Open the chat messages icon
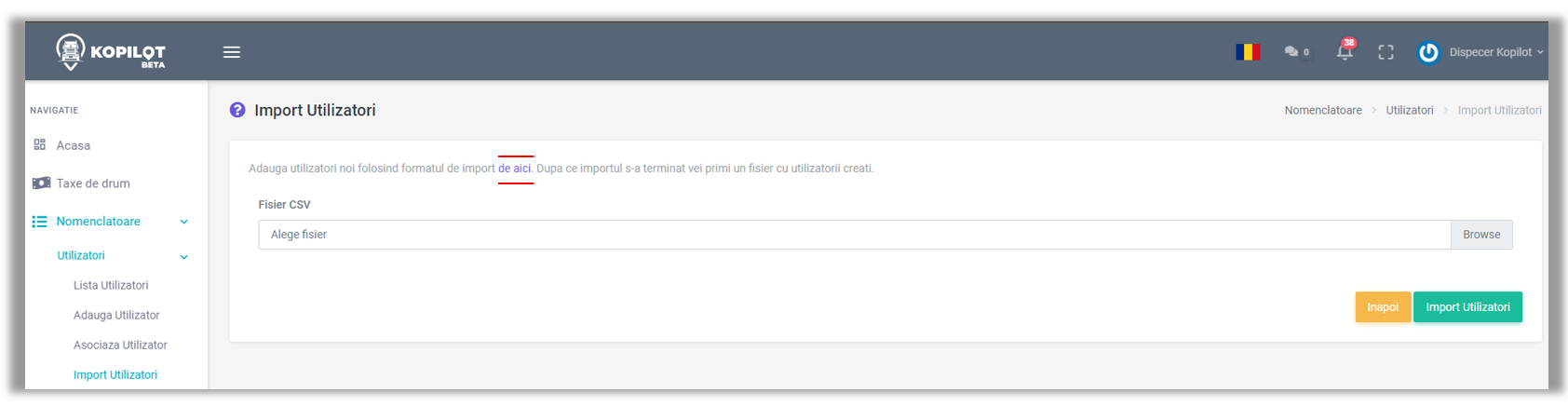 [1291, 52]
